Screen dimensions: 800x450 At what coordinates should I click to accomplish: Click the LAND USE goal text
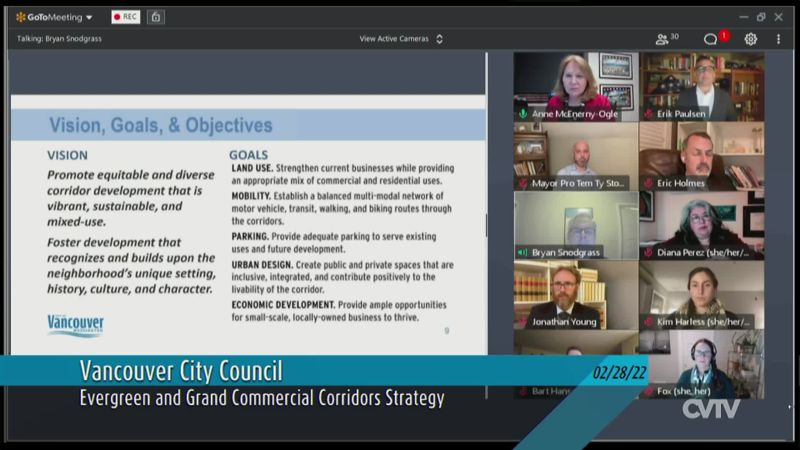pyautogui.click(x=342, y=174)
